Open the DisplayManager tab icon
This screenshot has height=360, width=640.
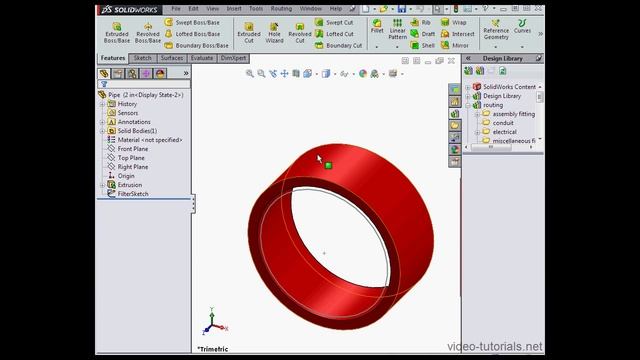160,73
